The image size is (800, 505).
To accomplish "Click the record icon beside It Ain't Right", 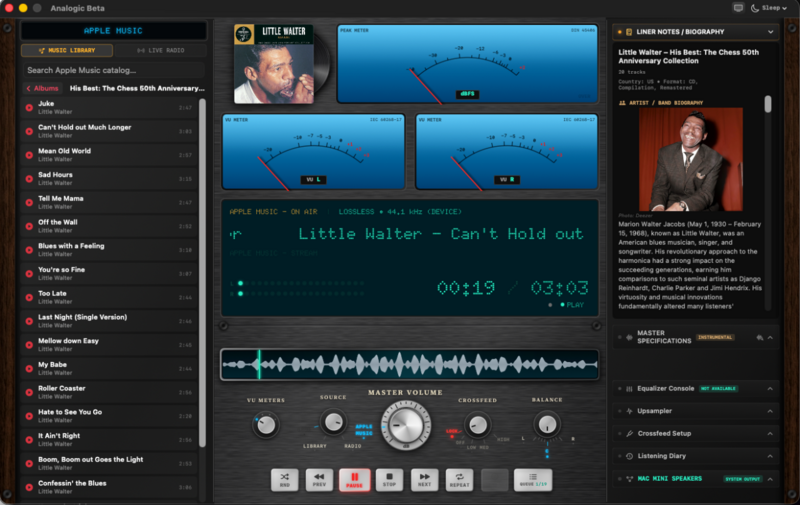I will pyautogui.click(x=29, y=440).
